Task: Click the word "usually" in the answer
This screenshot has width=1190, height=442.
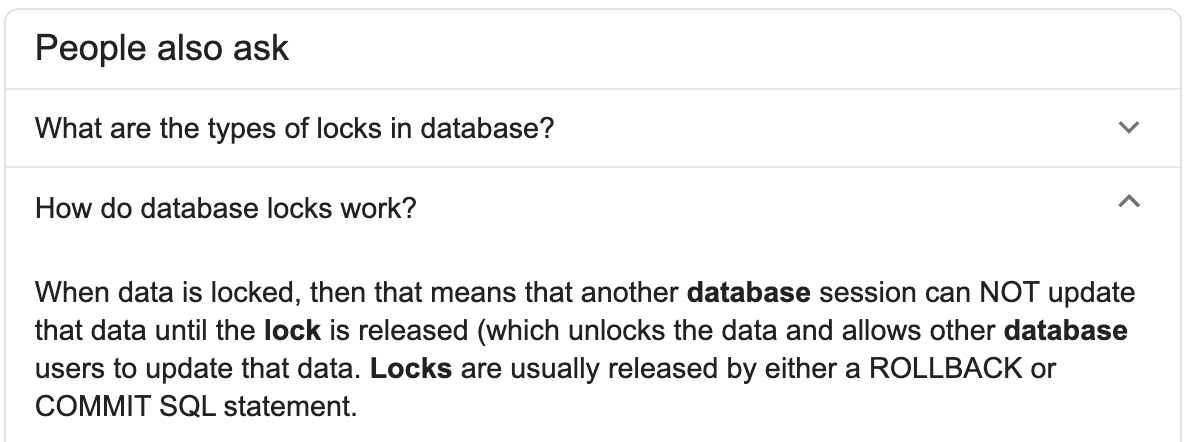Action: 541,367
